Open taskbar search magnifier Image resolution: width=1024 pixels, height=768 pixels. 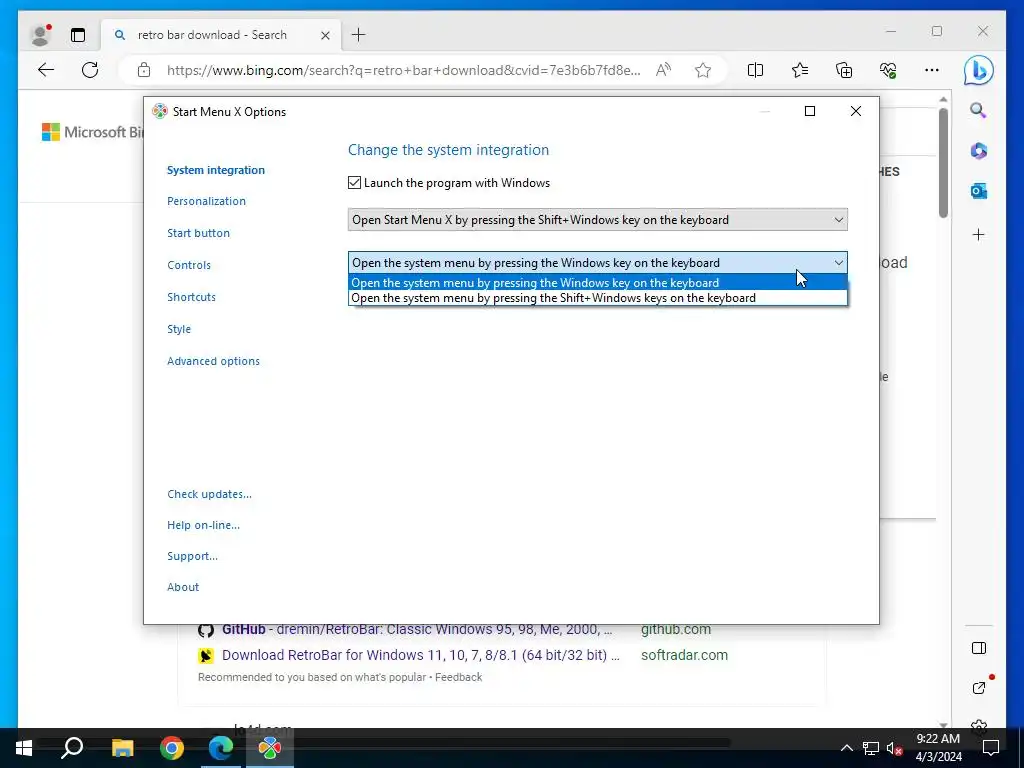point(72,748)
